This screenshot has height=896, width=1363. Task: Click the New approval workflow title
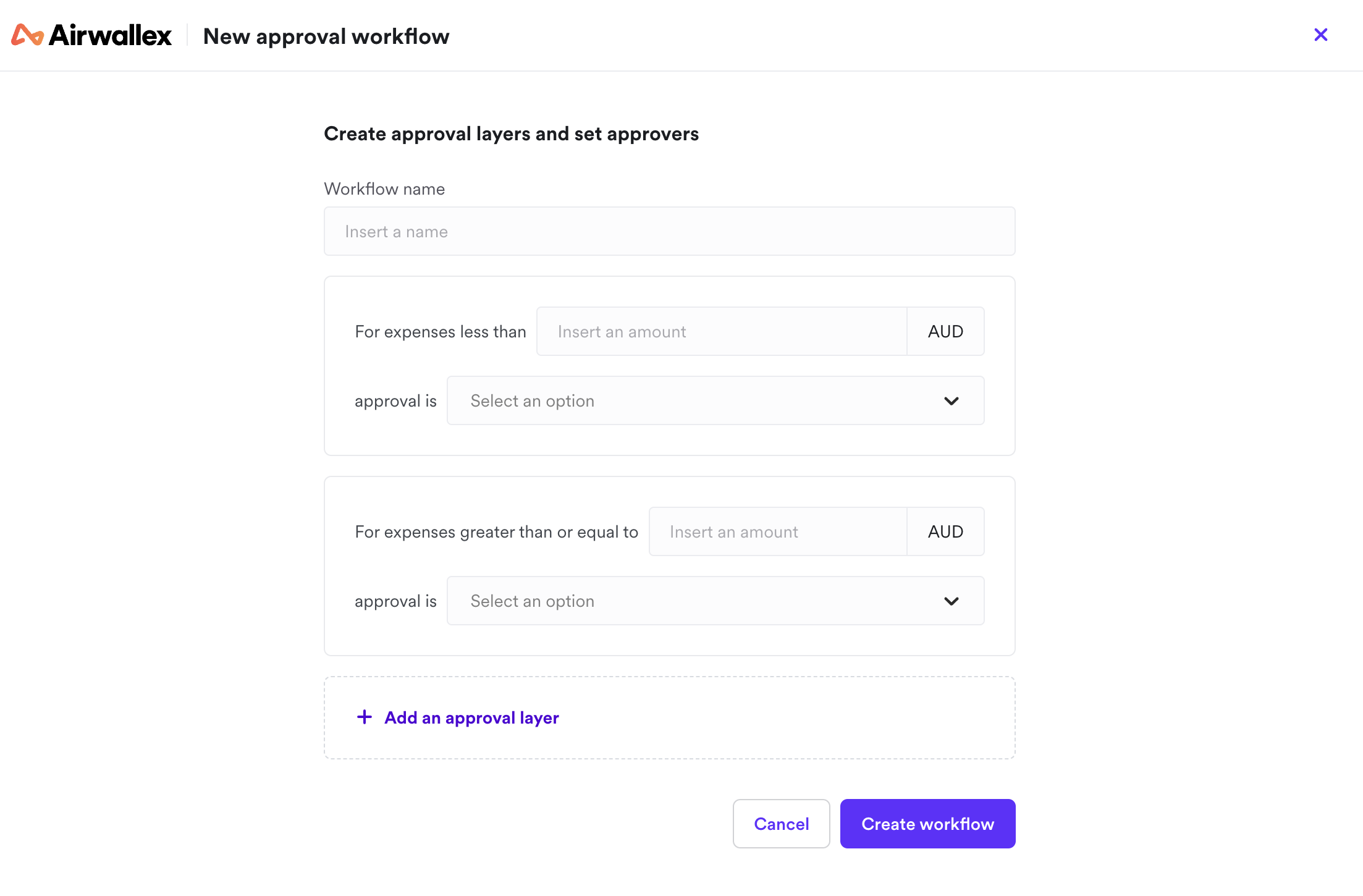[326, 36]
